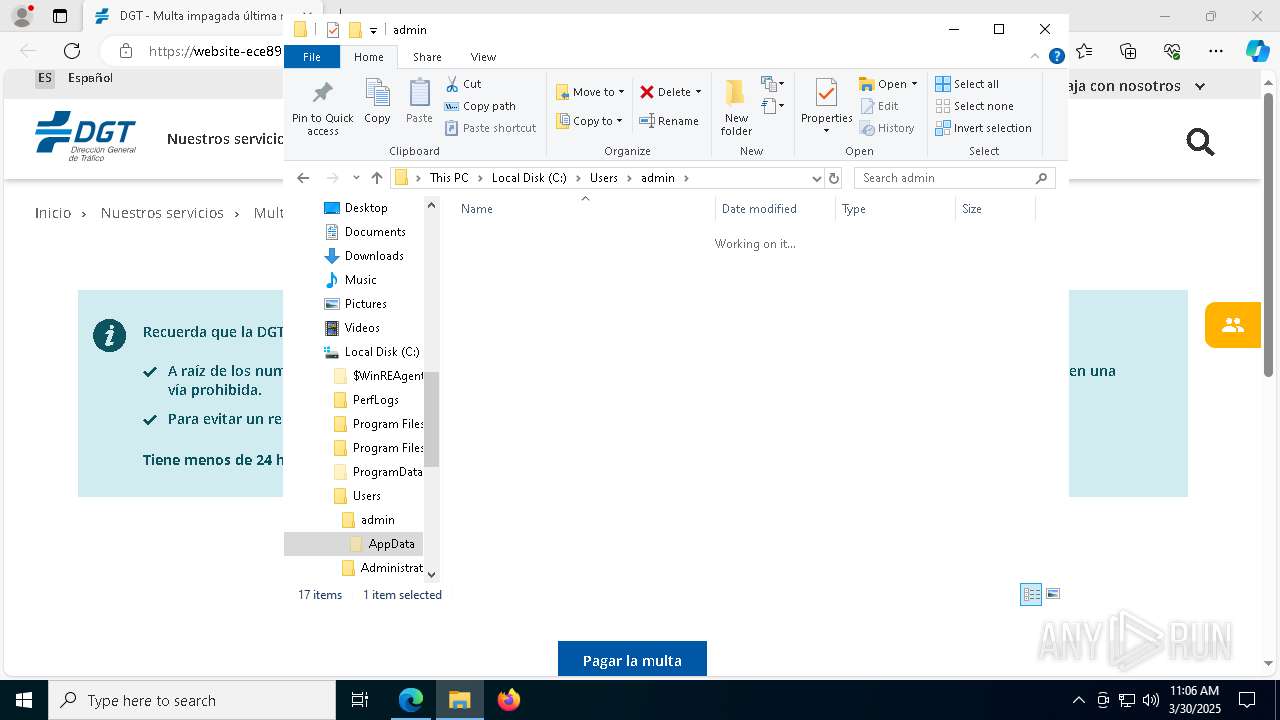This screenshot has width=1280, height=720.
Task: Rename the selected item
Action: 669,121
